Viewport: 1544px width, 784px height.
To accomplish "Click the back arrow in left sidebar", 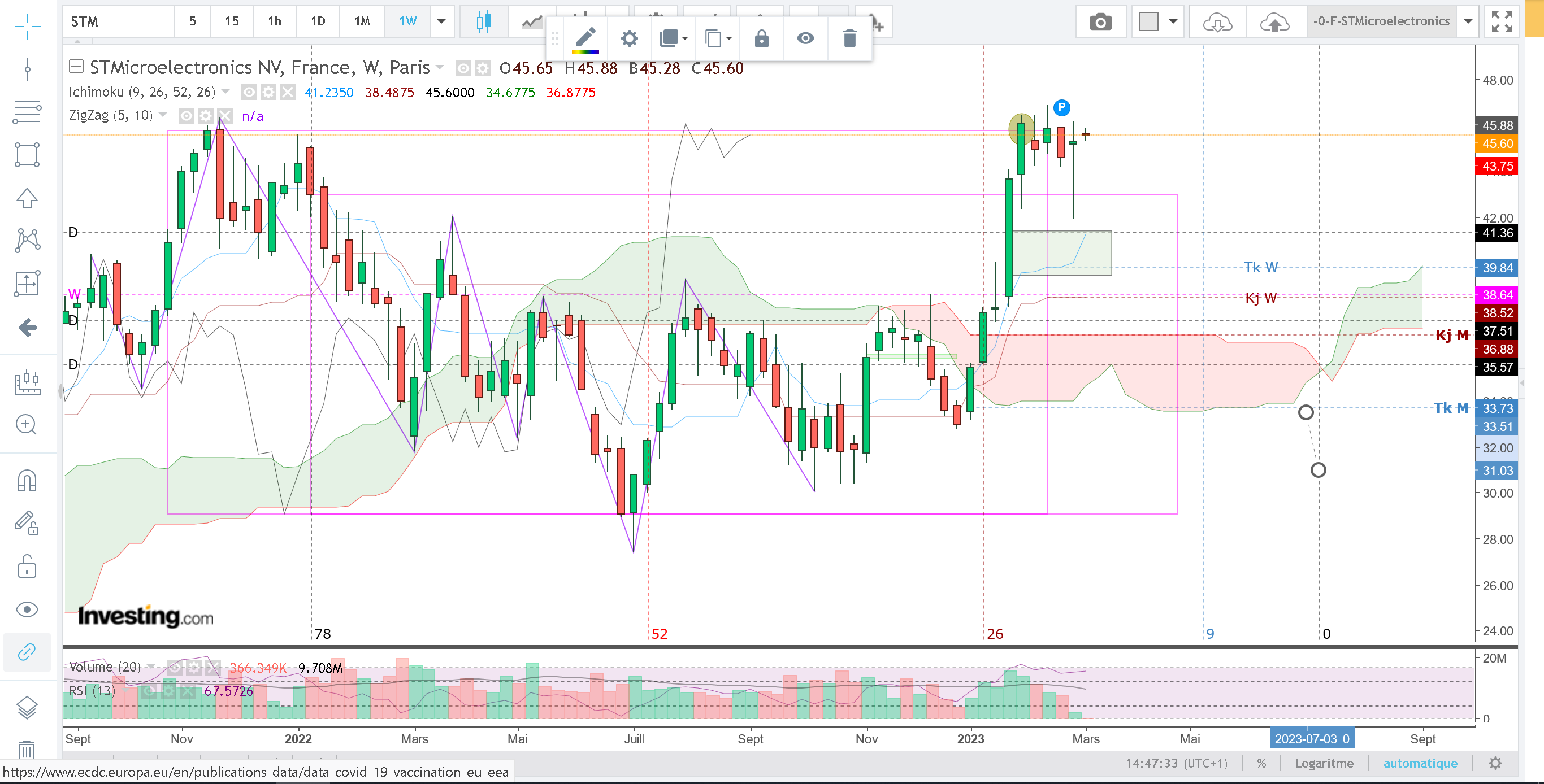I will pos(27,328).
